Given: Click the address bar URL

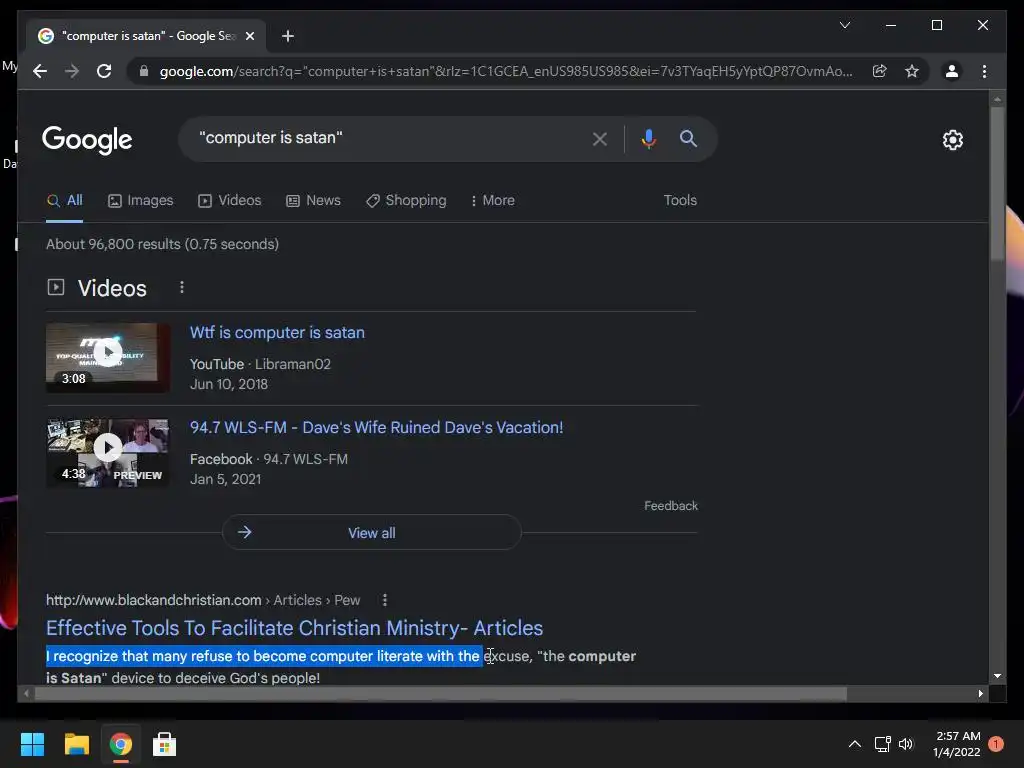Looking at the screenshot, I should (x=506, y=71).
